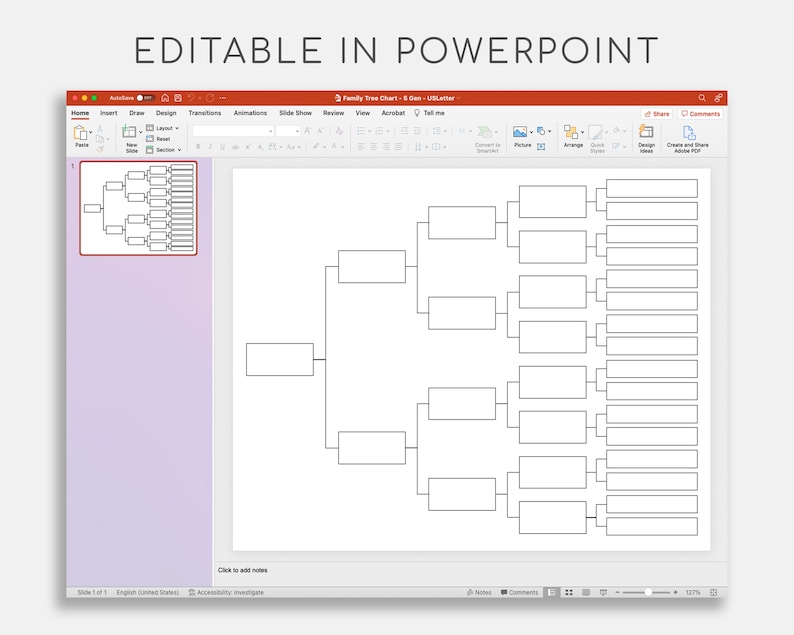The image size is (794, 635).
Task: Click Convert to SmartArt
Action: point(487,140)
